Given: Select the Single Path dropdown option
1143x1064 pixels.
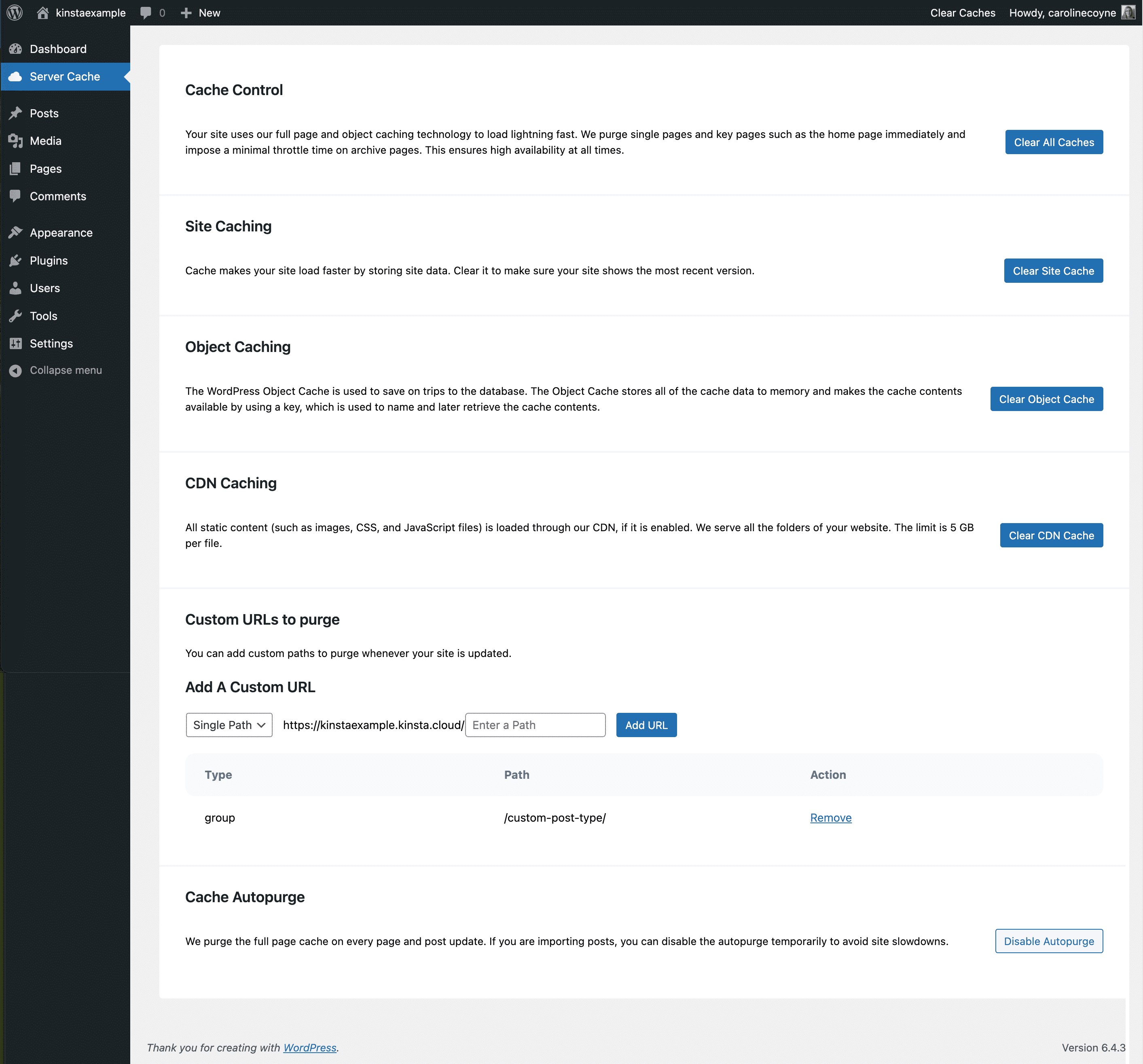Looking at the screenshot, I should click(x=229, y=725).
